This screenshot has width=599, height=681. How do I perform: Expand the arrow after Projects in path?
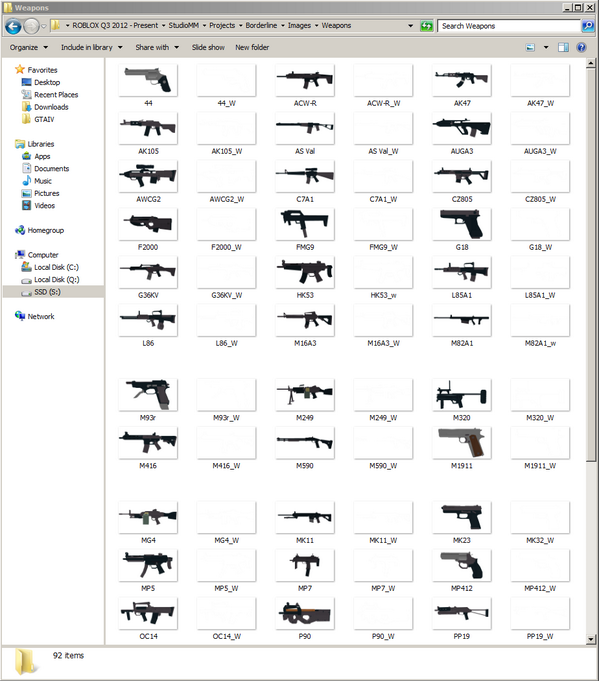pos(240,26)
